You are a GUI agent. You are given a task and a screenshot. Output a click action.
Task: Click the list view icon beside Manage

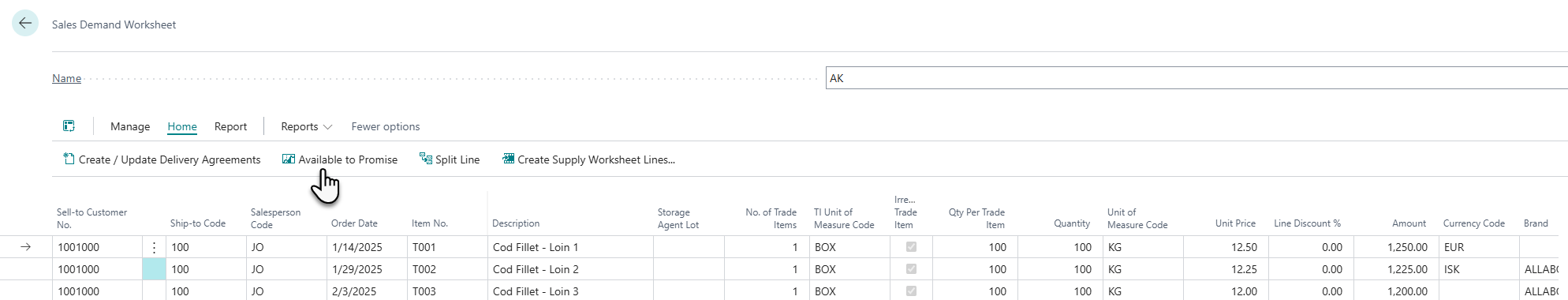(x=69, y=126)
